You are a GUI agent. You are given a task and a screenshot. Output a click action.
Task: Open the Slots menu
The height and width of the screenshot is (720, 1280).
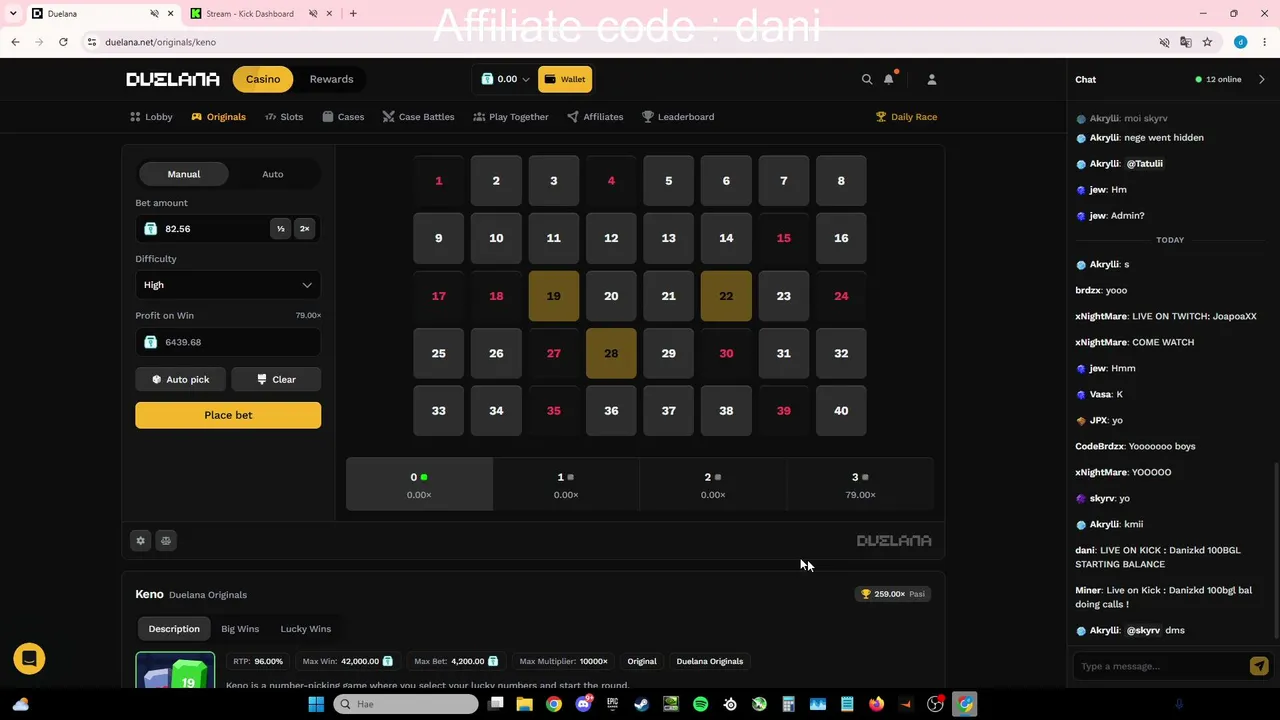coord(284,117)
